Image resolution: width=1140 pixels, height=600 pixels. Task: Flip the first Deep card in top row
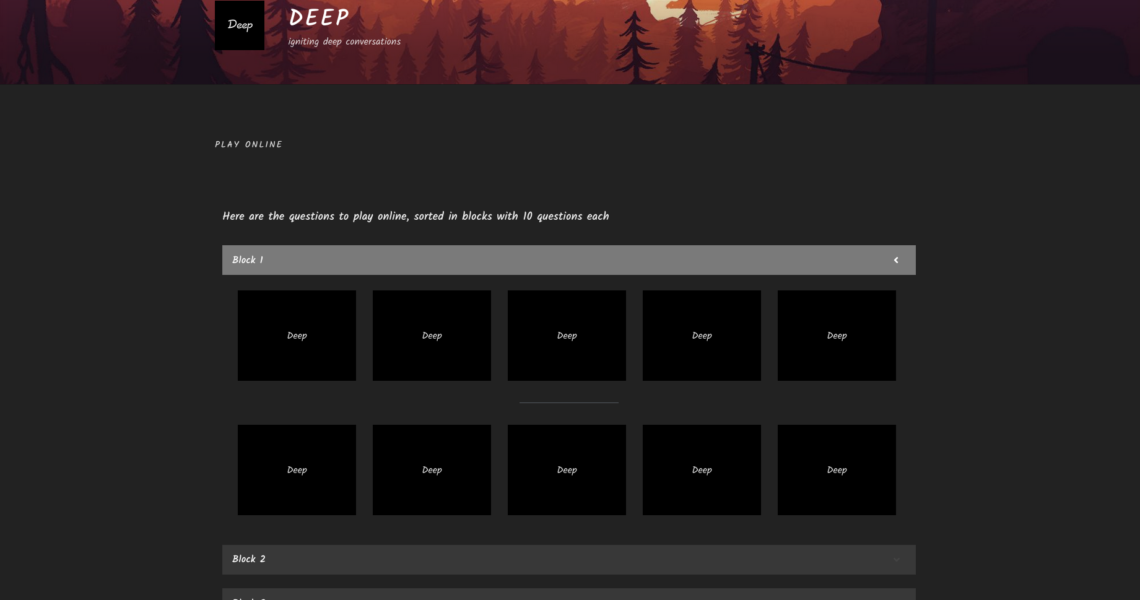[297, 335]
